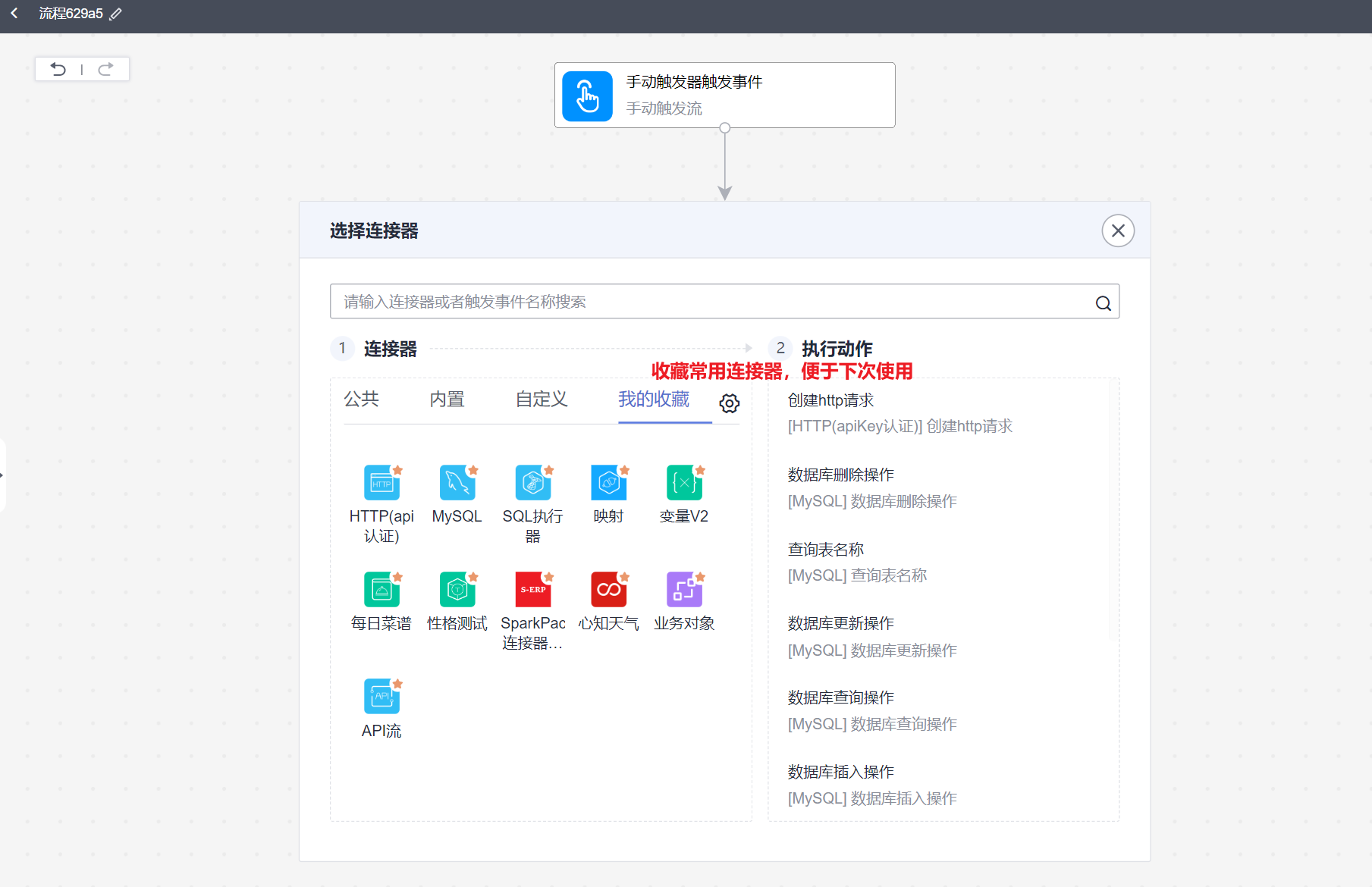Unstar the 性格测试 connector

[x=473, y=576]
